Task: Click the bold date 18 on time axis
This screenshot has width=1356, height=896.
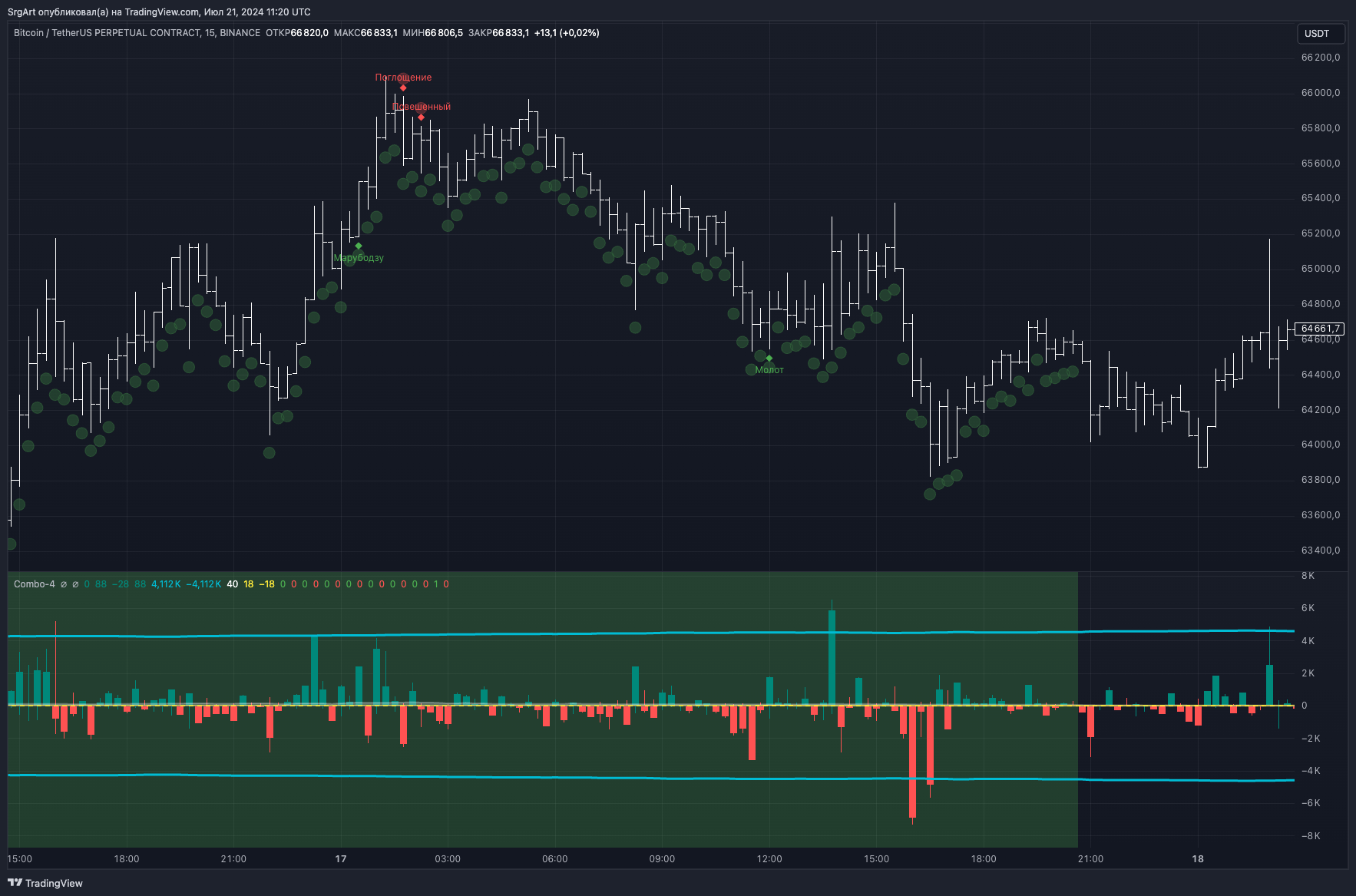Action: pos(1198,859)
